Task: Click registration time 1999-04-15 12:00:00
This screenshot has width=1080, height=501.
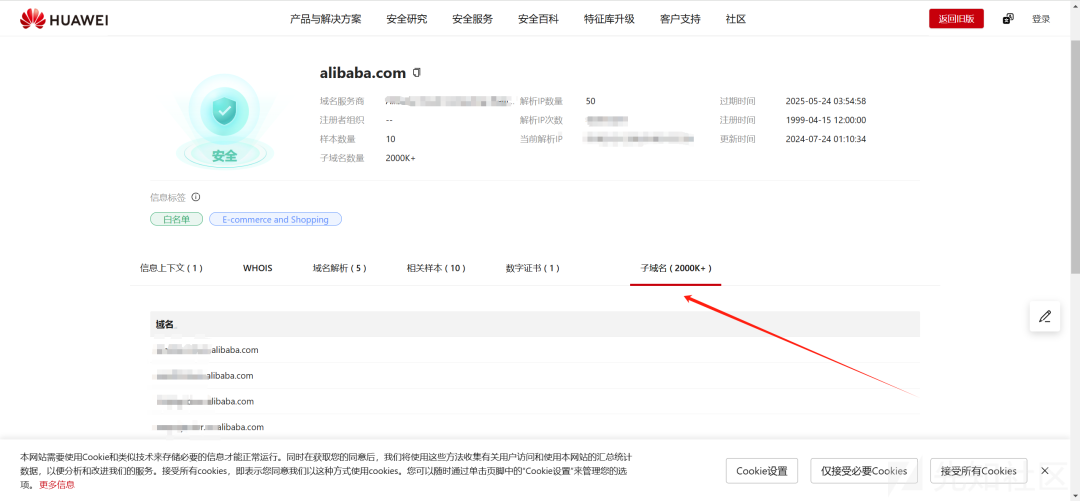Action: click(826, 120)
